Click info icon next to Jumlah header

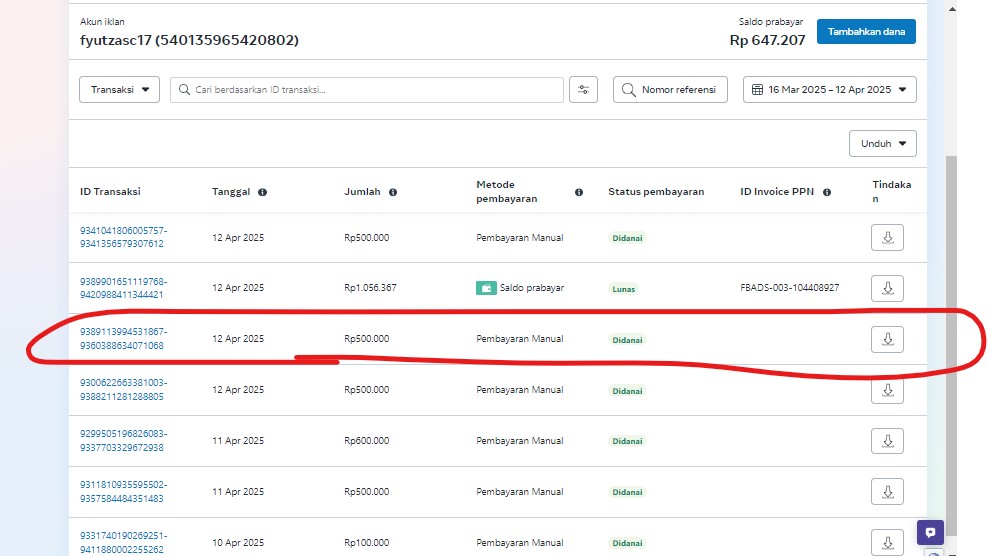click(x=393, y=192)
